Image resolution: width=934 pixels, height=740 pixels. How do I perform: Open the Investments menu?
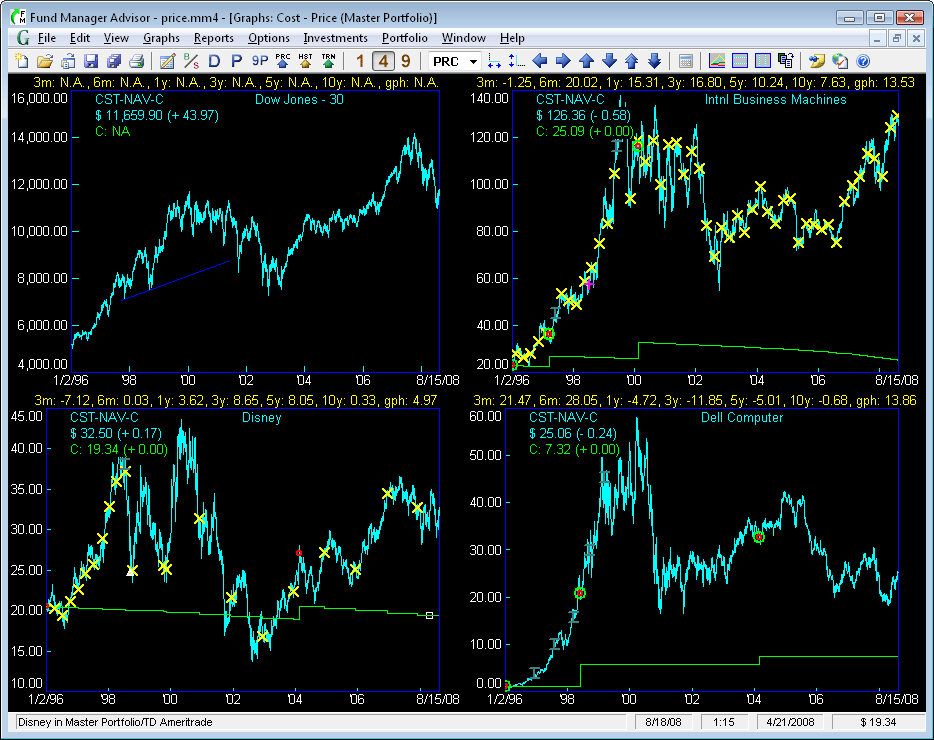click(335, 38)
